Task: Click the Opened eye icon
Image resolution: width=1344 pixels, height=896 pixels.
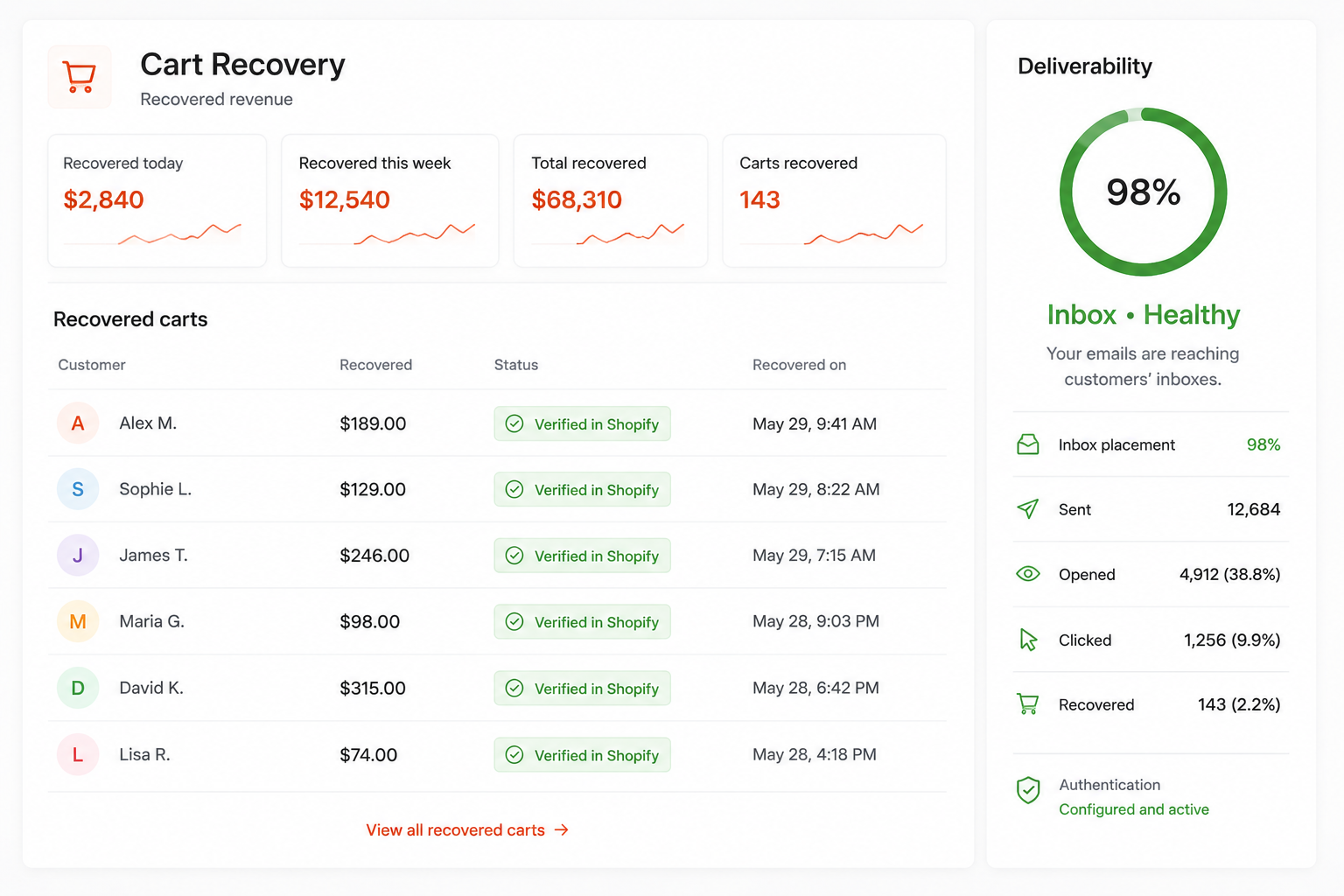Action: (1028, 574)
